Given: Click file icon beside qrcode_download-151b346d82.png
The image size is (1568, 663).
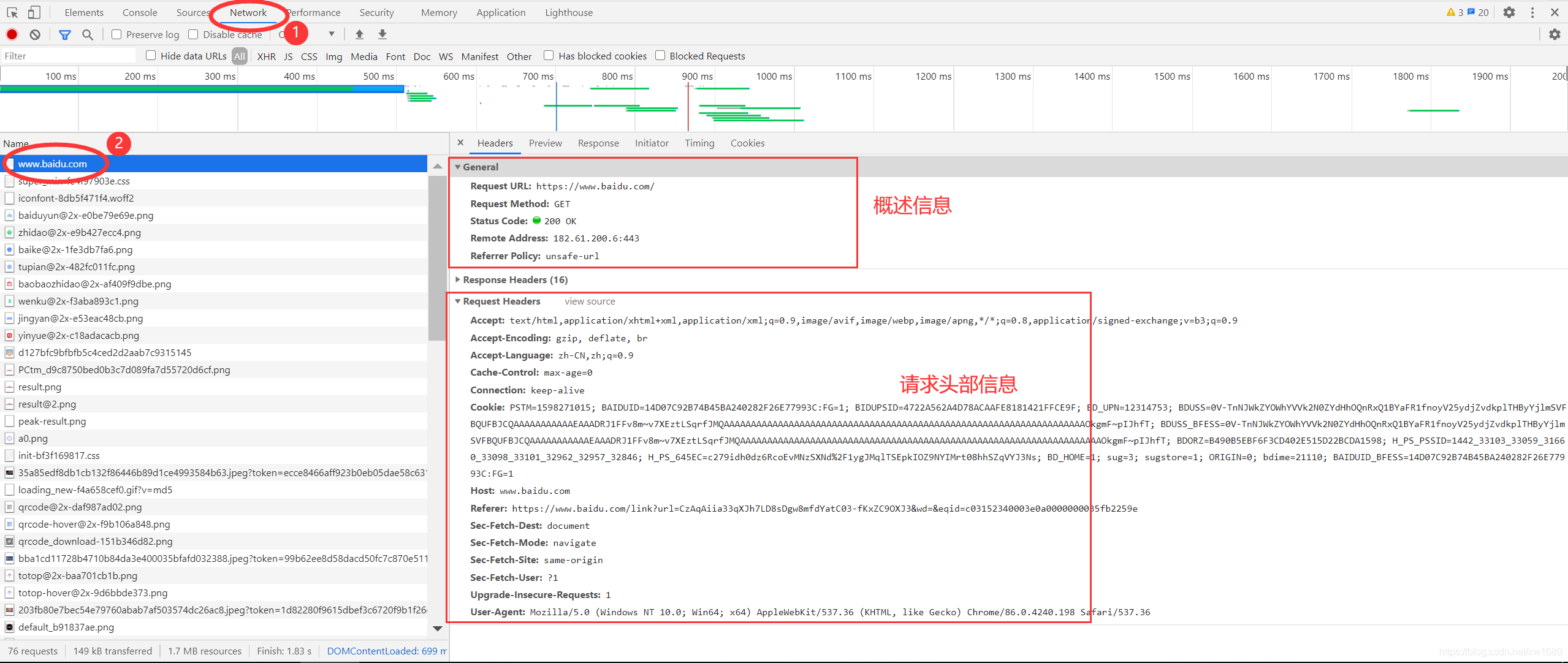Looking at the screenshot, I should [x=9, y=541].
